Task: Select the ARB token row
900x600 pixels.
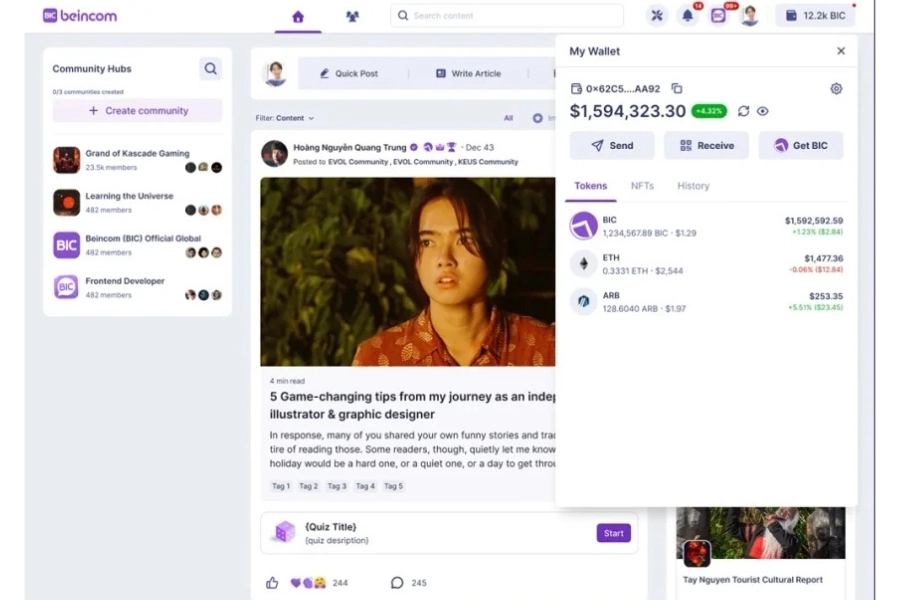Action: pos(706,302)
